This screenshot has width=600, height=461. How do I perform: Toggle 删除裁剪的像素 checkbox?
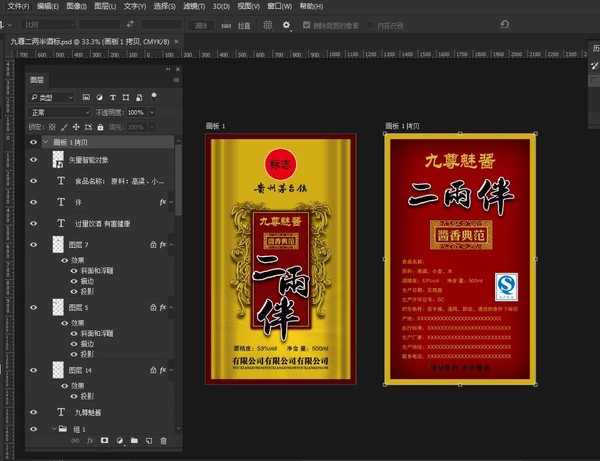(306, 25)
